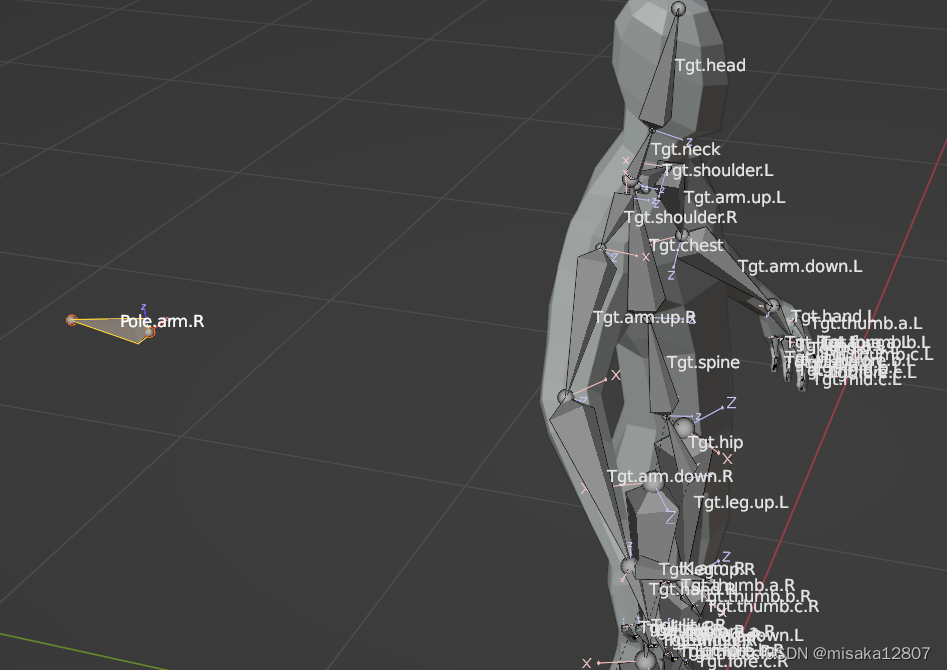Select the Tgt.arm.down.L label
947x670 pixels.
click(800, 266)
